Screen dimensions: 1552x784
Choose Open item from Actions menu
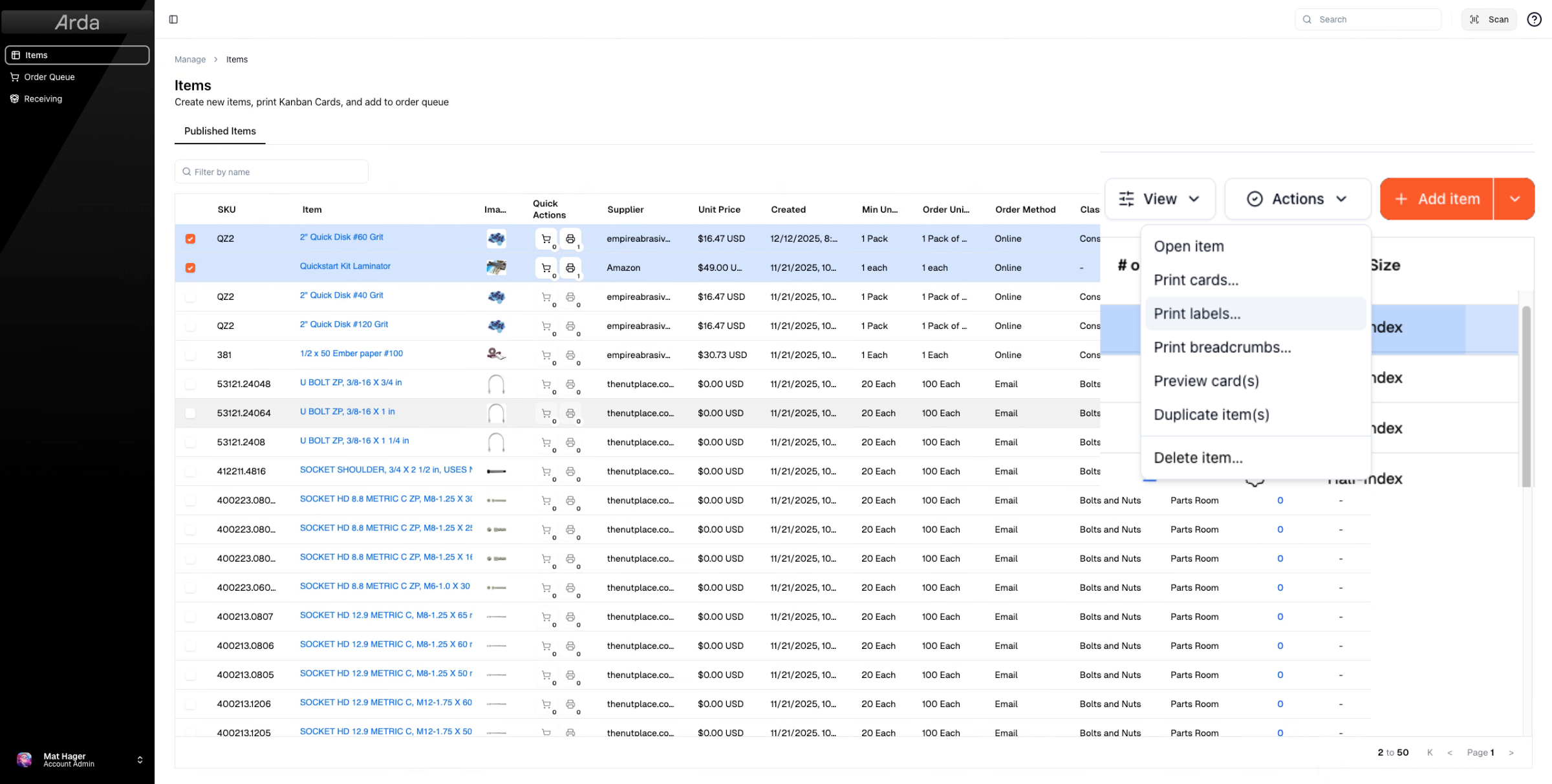(x=1255, y=246)
